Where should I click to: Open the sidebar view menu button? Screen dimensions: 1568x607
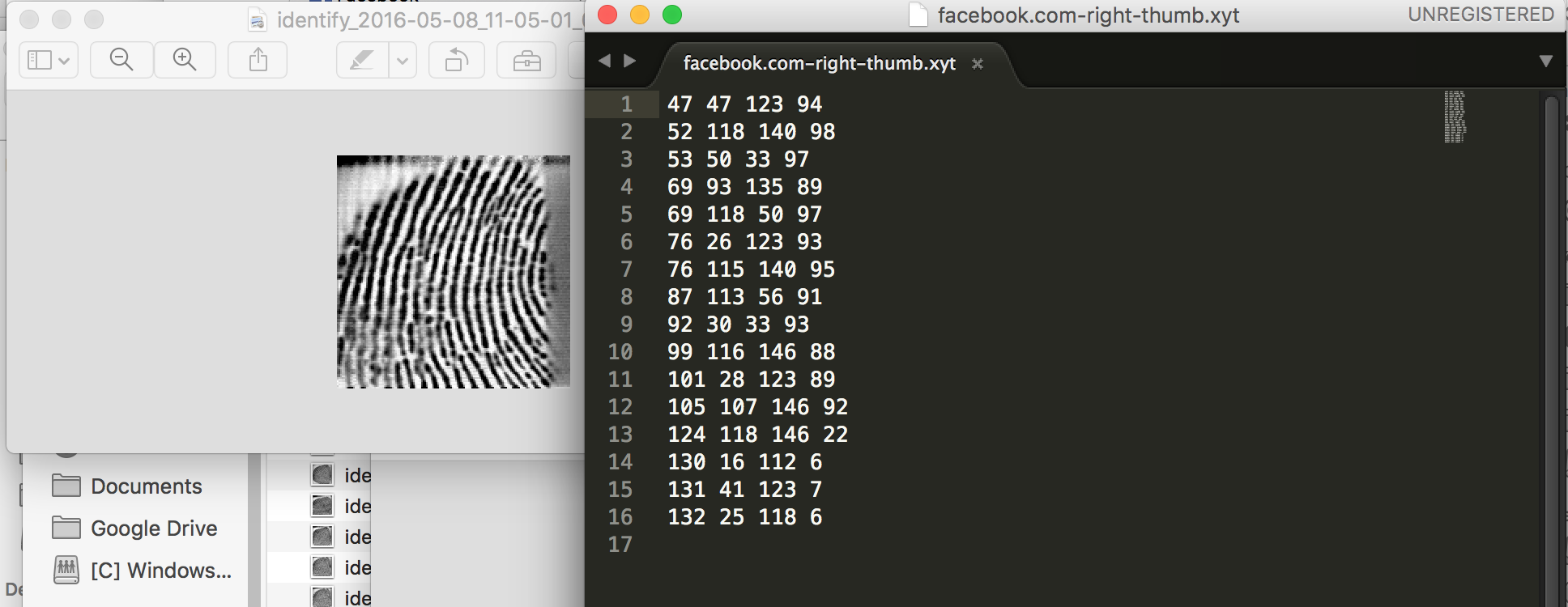[49, 60]
